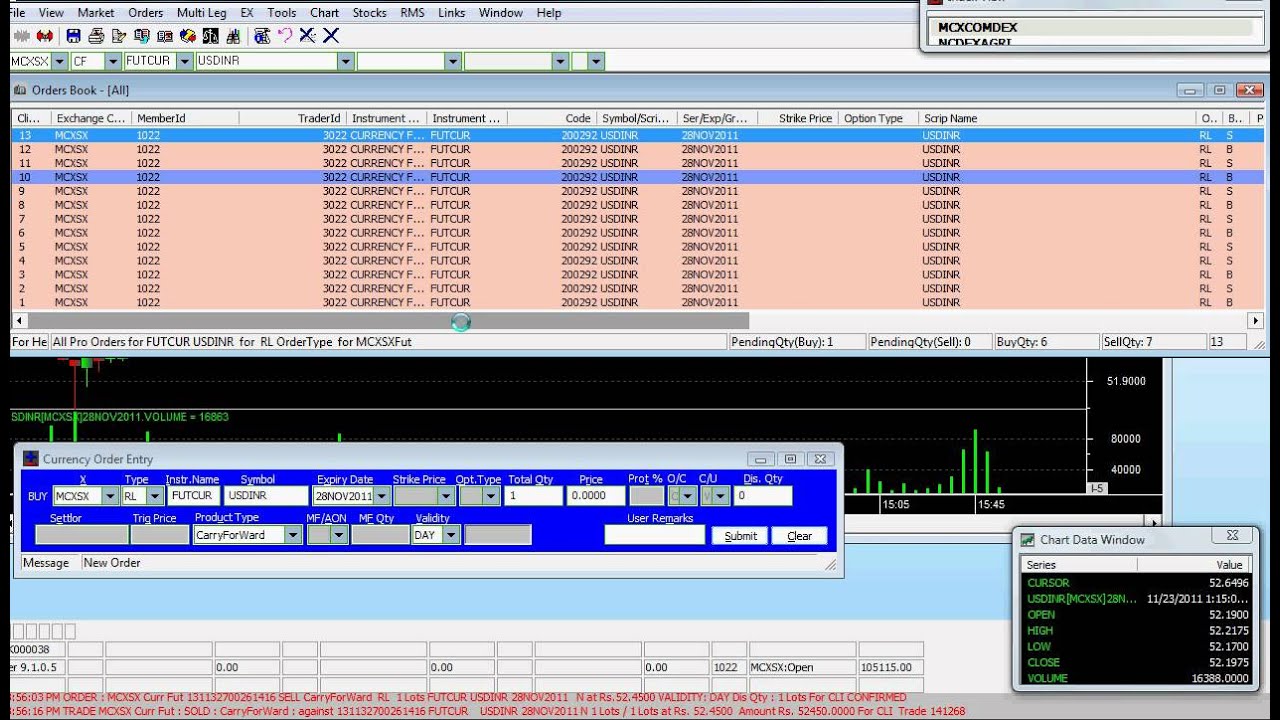Image resolution: width=1280 pixels, height=720 pixels.
Task: Open the Opt.Type dropdown in order entry
Action: [491, 496]
